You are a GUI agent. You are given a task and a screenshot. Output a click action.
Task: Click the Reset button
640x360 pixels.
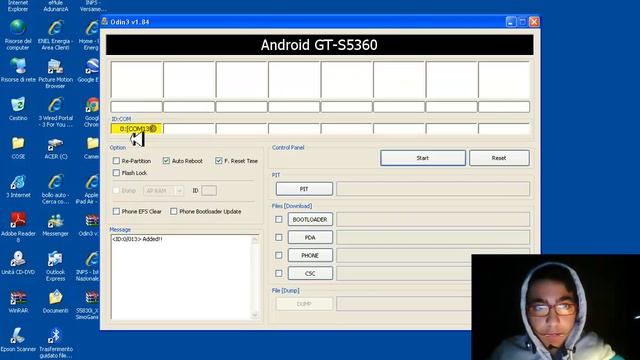(x=499, y=158)
